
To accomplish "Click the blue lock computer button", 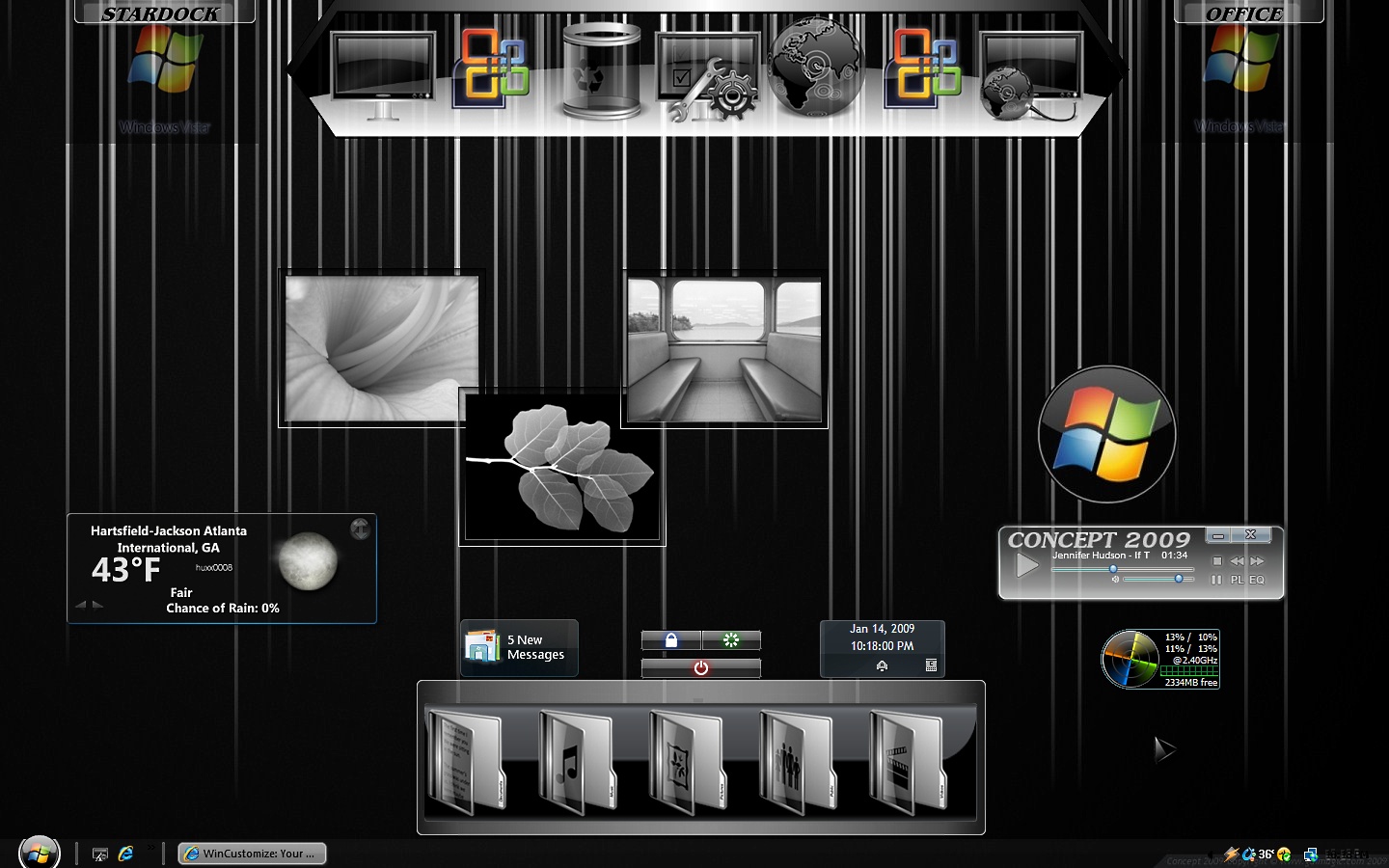I will 671,639.
